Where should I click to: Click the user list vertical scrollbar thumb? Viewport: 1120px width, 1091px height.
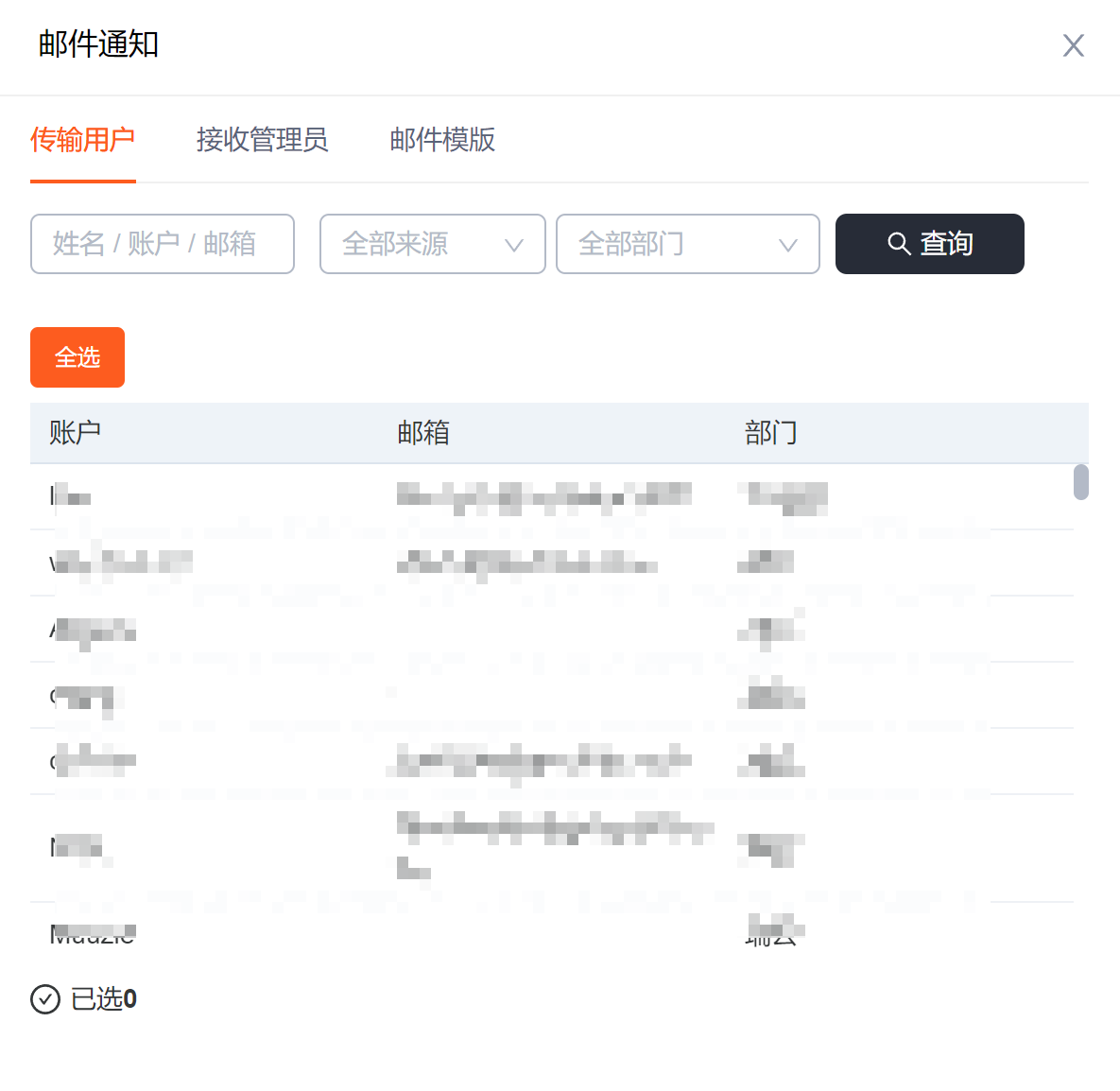pos(1080,482)
